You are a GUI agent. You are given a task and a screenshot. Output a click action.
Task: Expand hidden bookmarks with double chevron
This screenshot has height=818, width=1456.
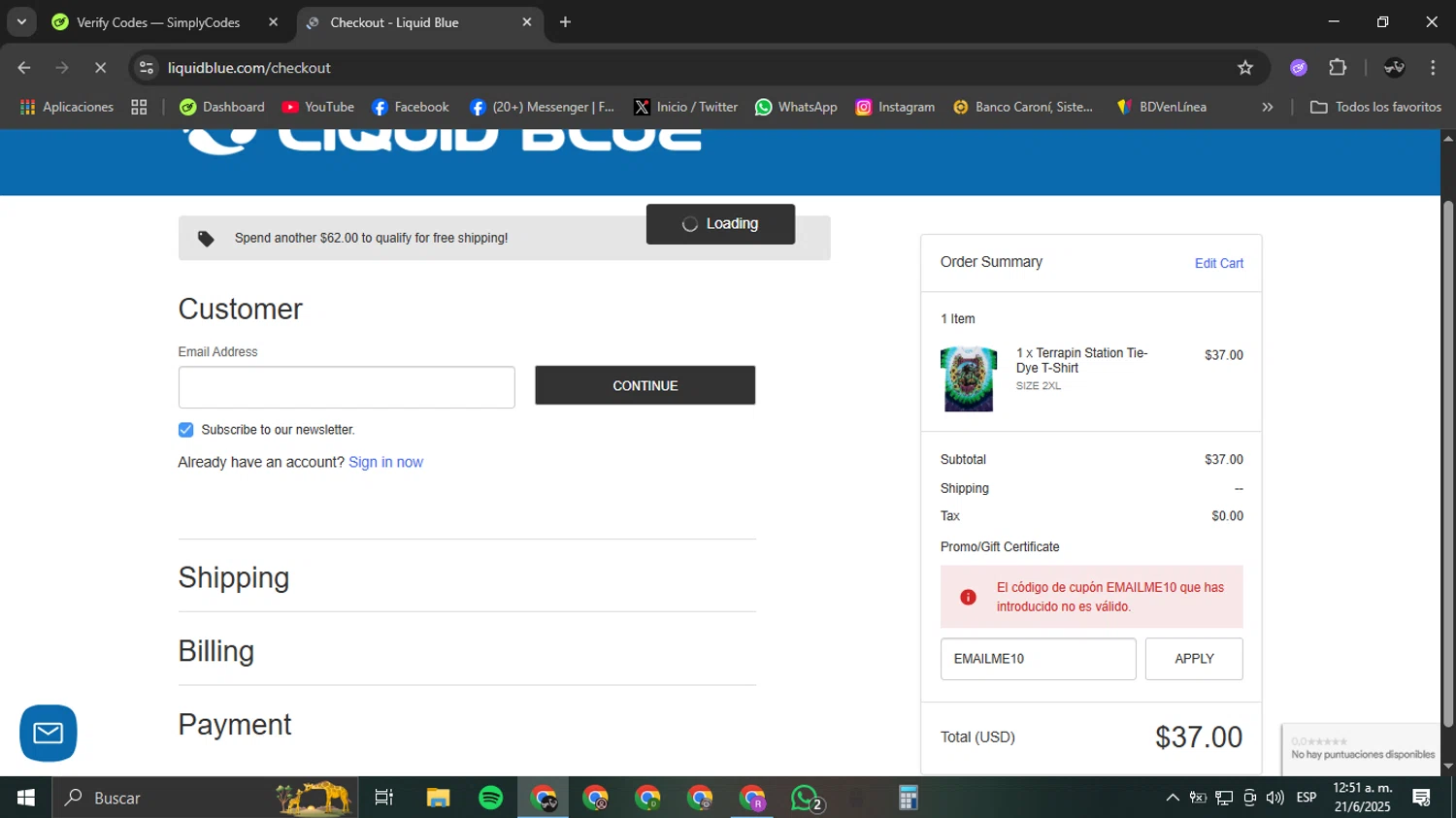click(1267, 107)
